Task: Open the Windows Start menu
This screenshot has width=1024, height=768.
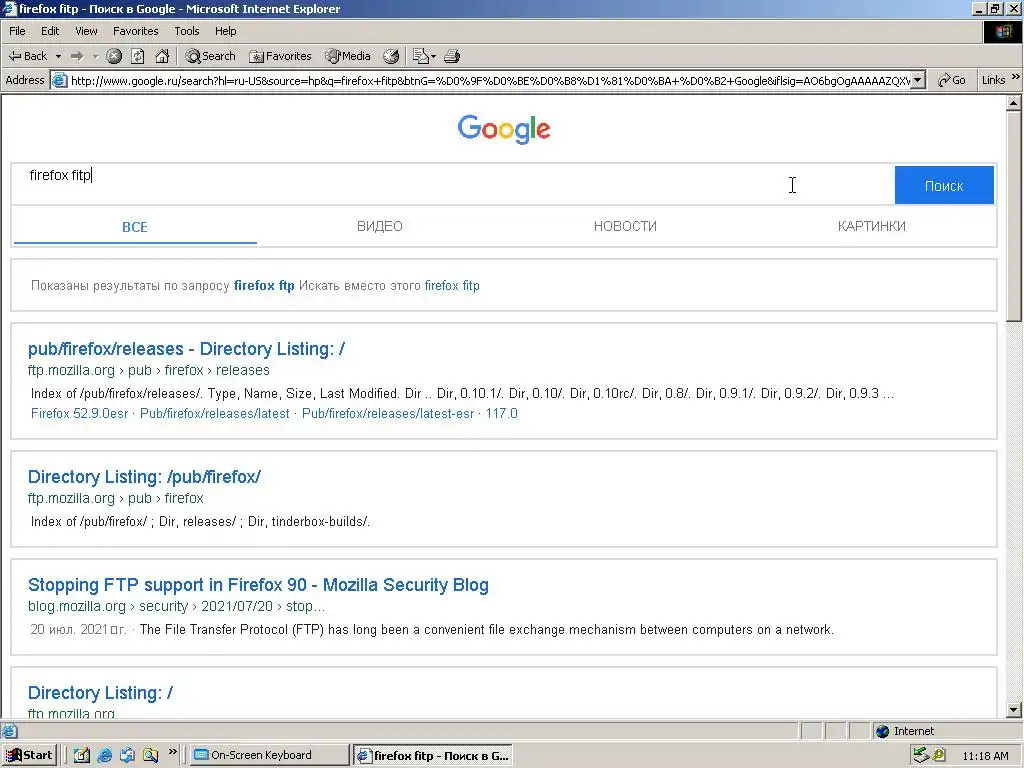Action: tap(29, 755)
